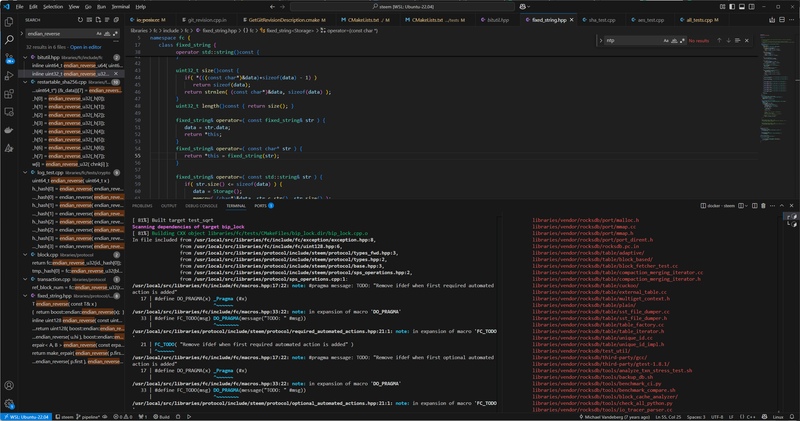Open editor More Actions menu
This screenshot has height=421, width=800.
(x=791, y=20)
